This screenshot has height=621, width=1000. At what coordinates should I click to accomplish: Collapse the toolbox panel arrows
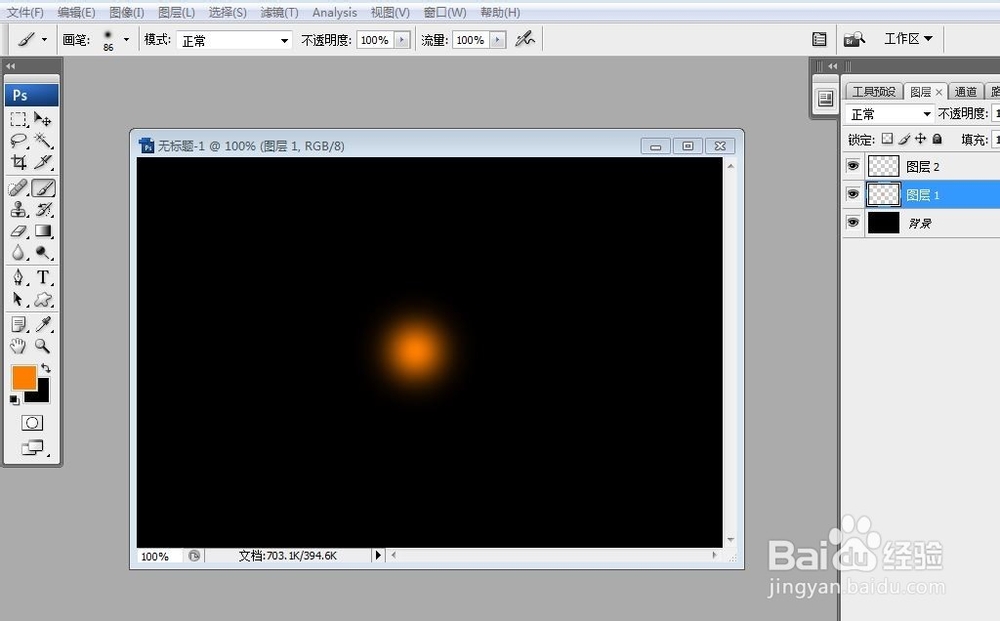(x=10, y=66)
